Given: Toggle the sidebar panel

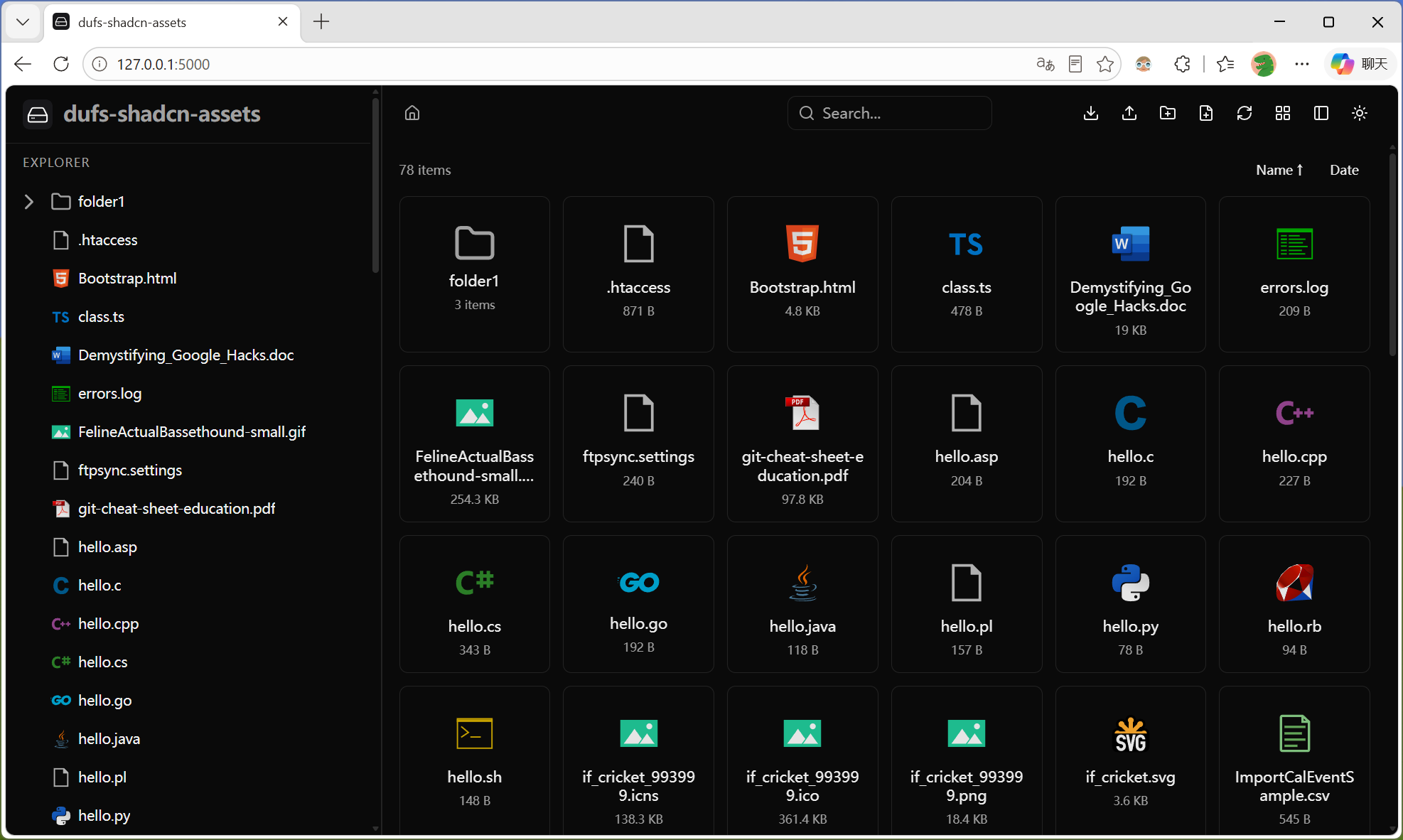Looking at the screenshot, I should tap(1321, 113).
